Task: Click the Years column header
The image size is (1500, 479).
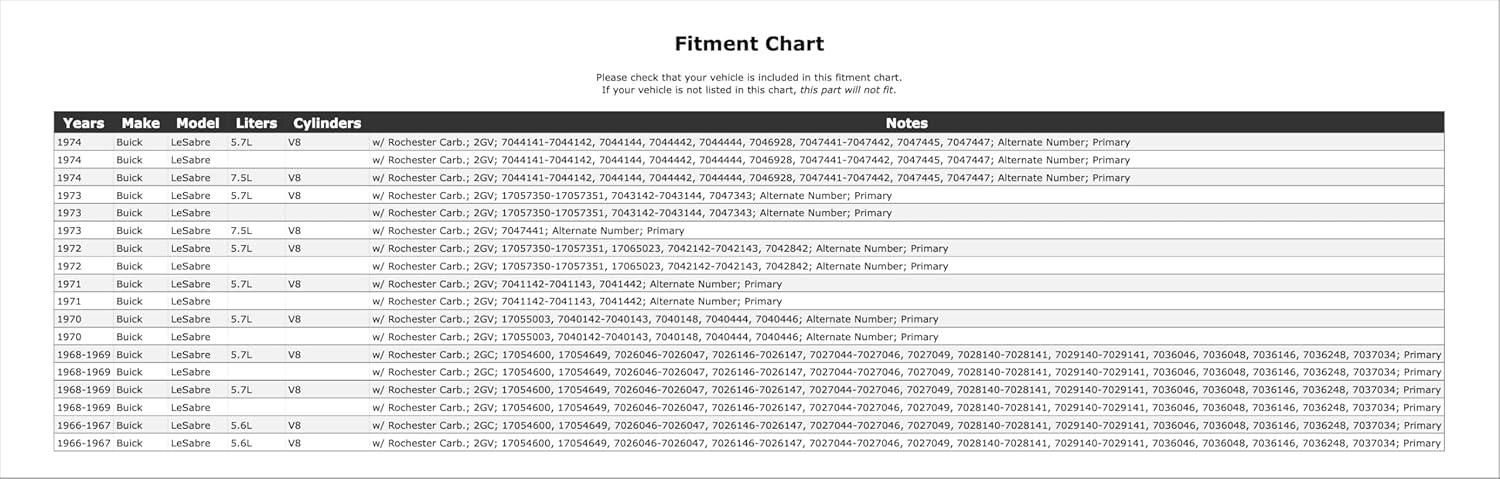Action: pyautogui.click(x=83, y=123)
